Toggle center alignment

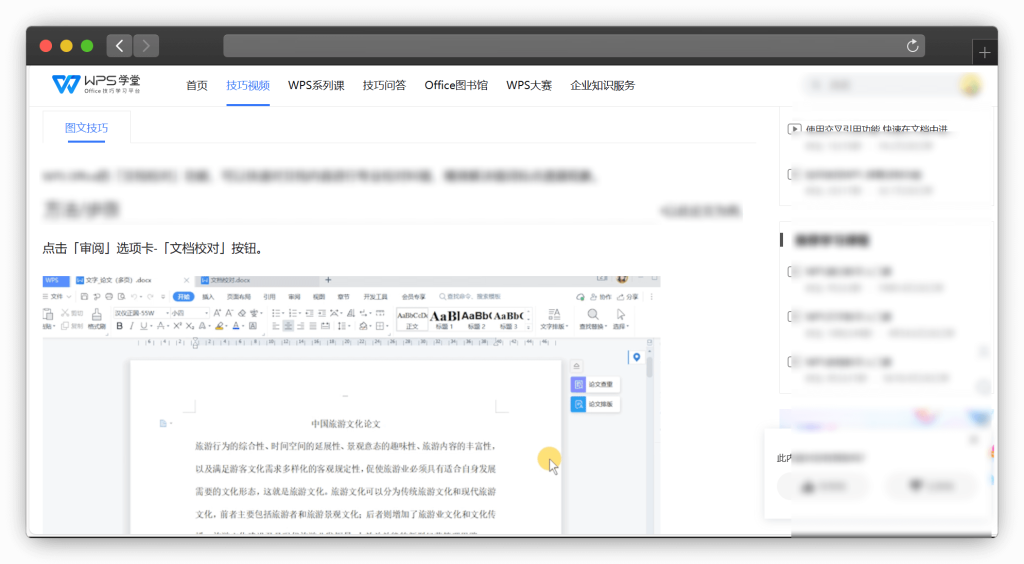click(x=288, y=326)
